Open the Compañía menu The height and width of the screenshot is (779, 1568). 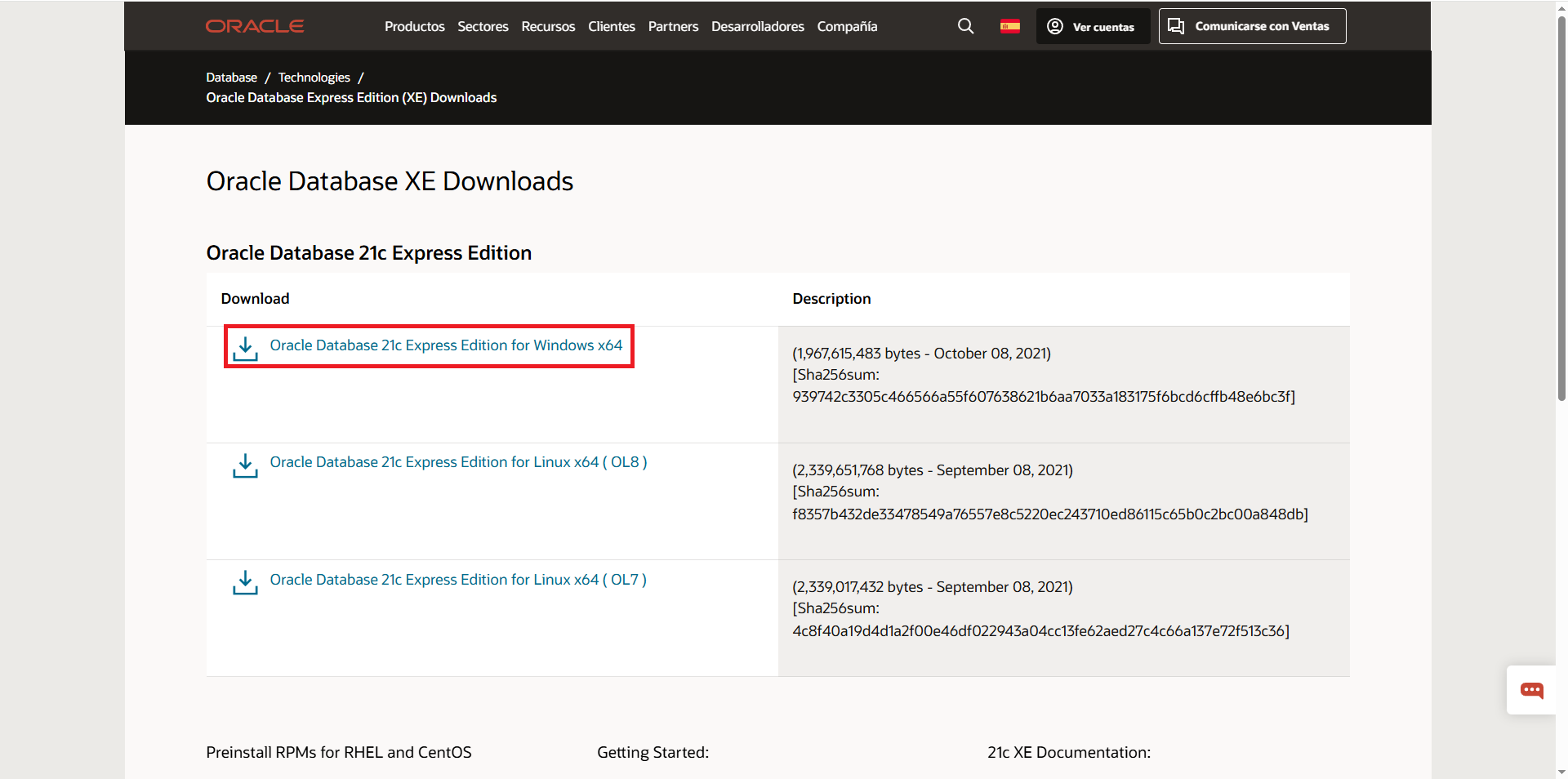pos(847,26)
